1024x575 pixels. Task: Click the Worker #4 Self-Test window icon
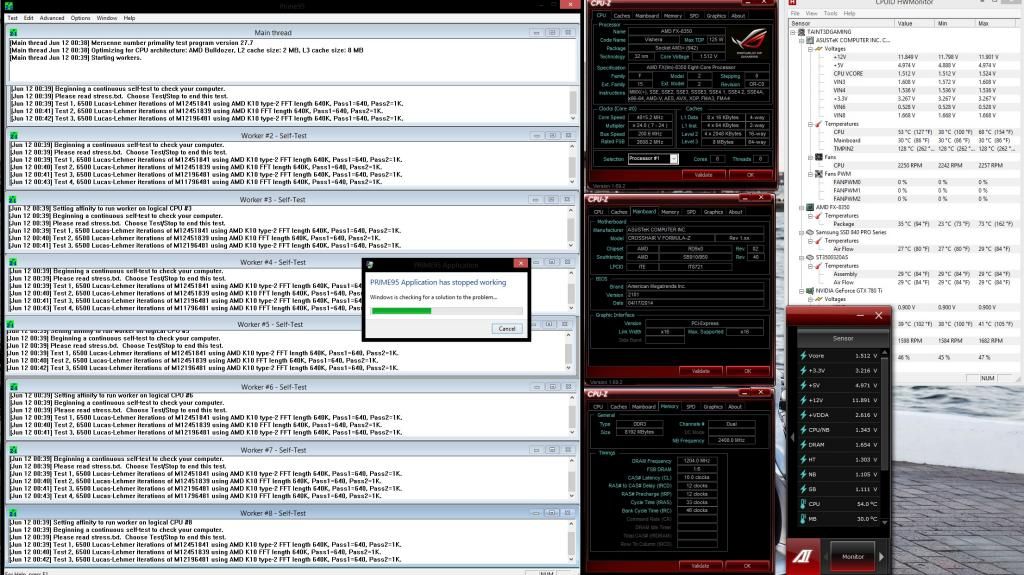12,262
